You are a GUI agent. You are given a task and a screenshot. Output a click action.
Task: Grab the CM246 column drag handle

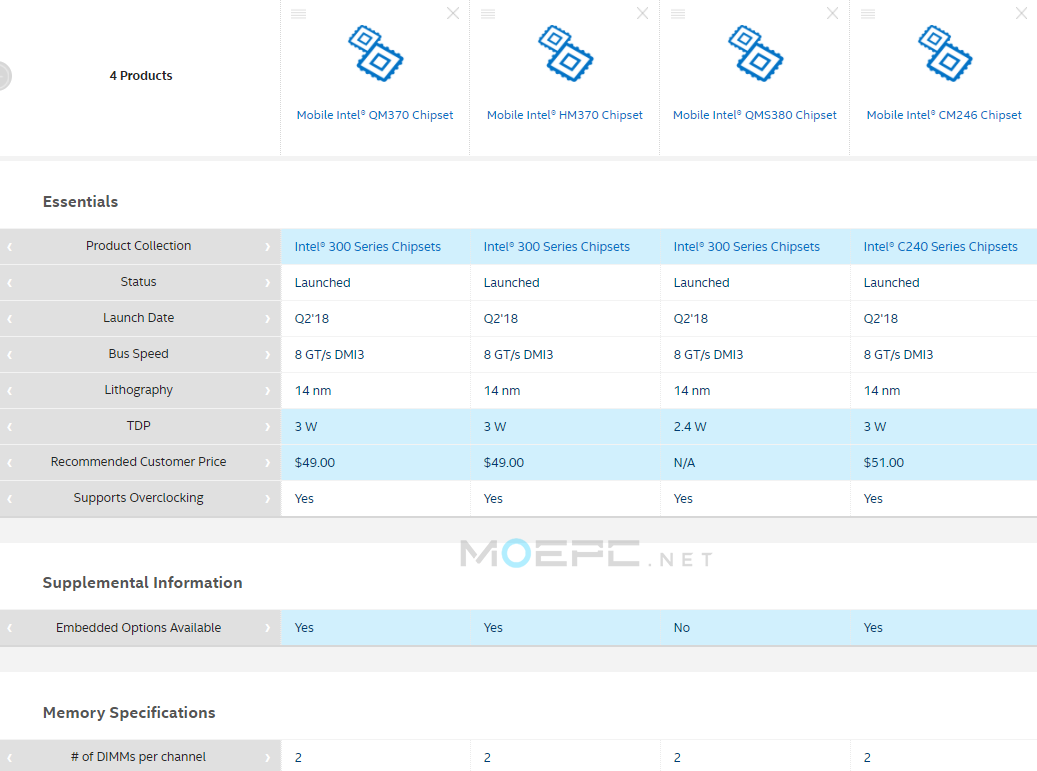pyautogui.click(x=868, y=14)
